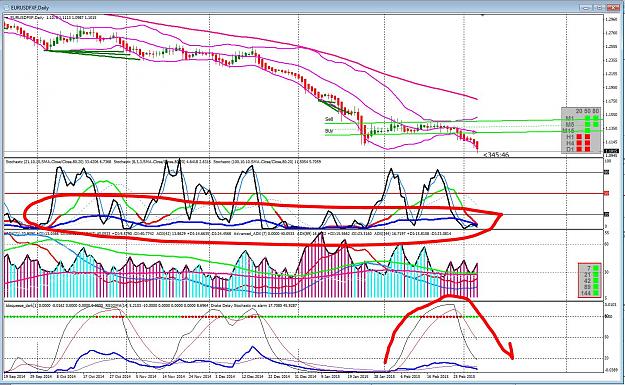
Task: Maximize the EURUSD Daily chart window
Action: point(599,7)
